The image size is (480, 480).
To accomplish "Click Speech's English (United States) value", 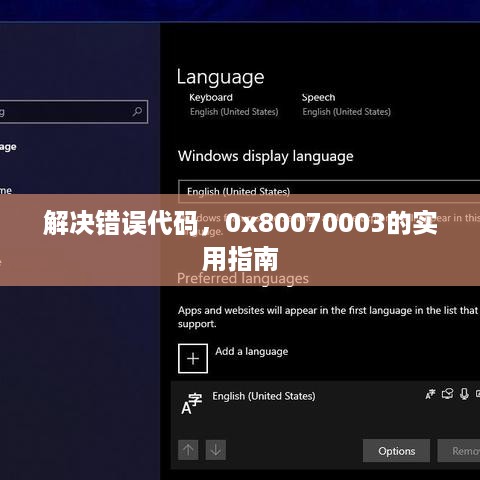I will (346, 112).
